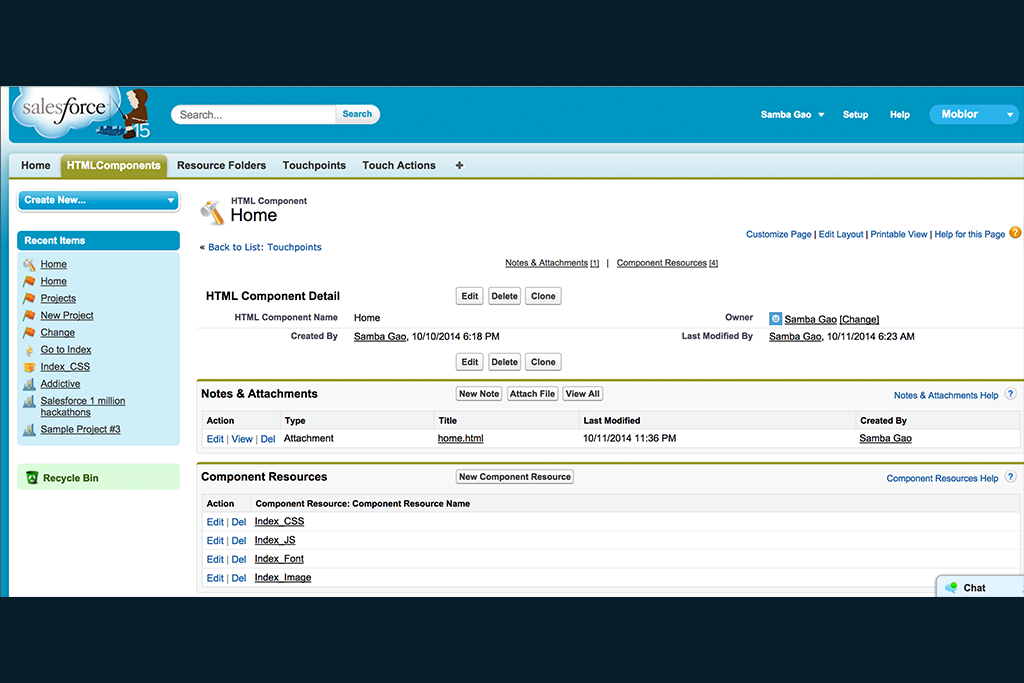Click hammer icon beside first Home recent item

pyautogui.click(x=29, y=264)
